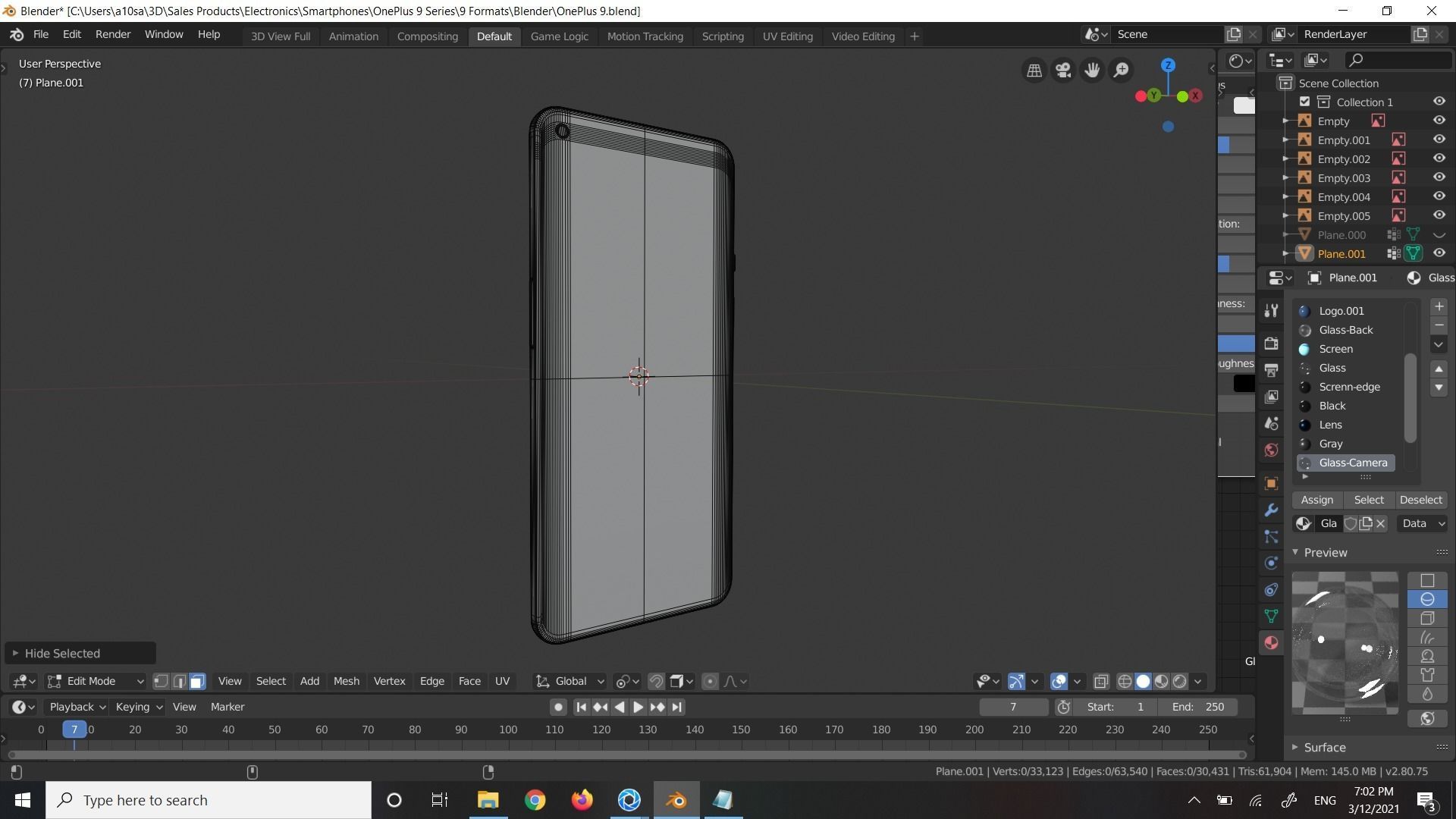Open the Render properties tab
The width and height of the screenshot is (1456, 819).
tap(1272, 344)
